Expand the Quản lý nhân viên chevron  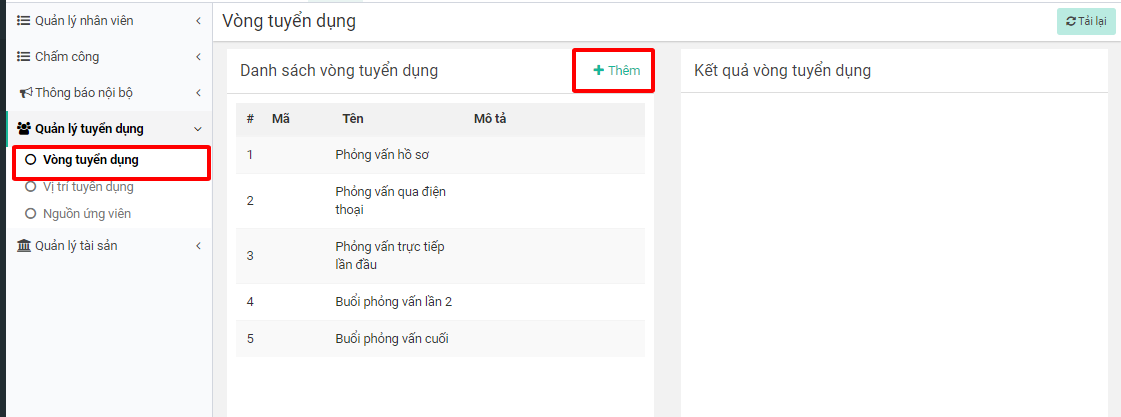[198, 21]
